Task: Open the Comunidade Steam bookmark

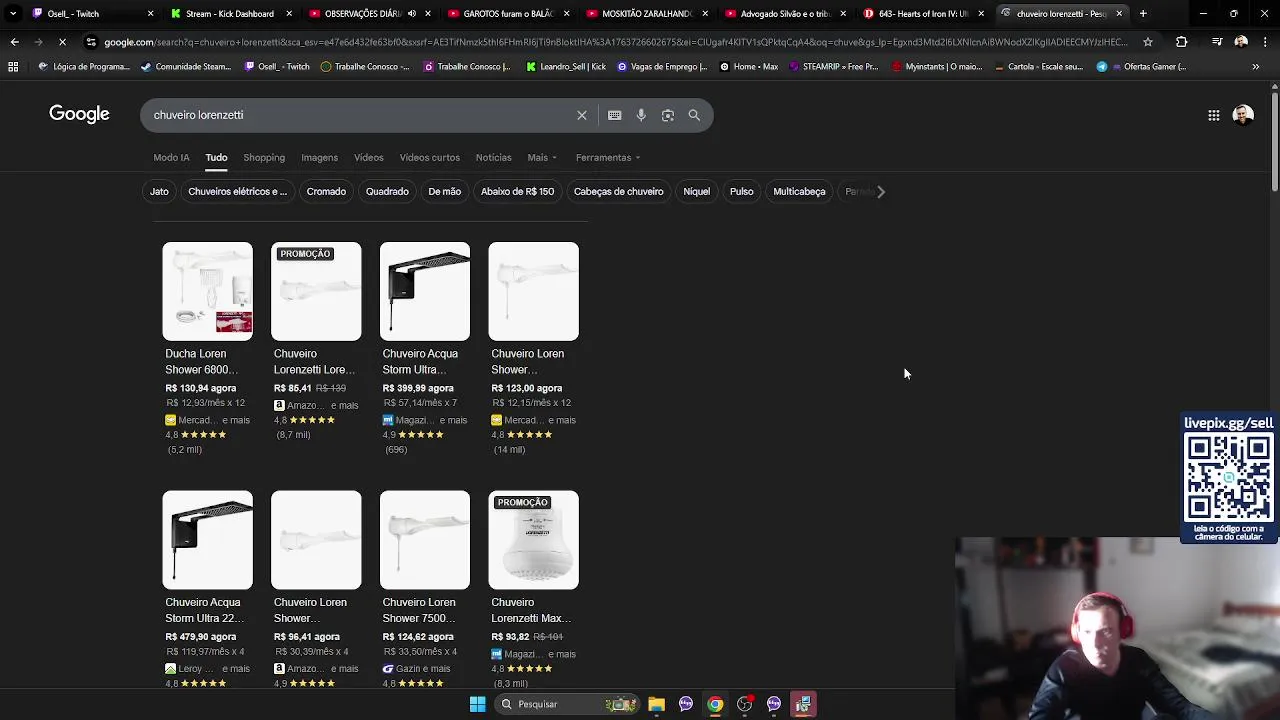Action: pos(186,67)
